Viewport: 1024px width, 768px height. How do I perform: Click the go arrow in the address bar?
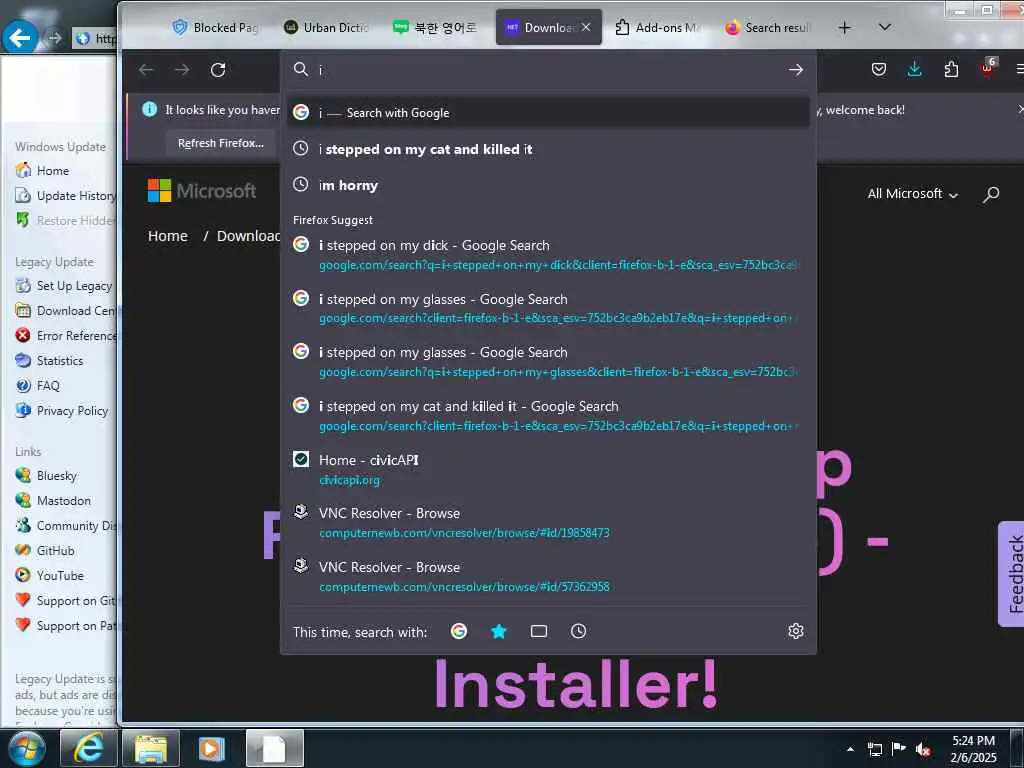click(795, 70)
